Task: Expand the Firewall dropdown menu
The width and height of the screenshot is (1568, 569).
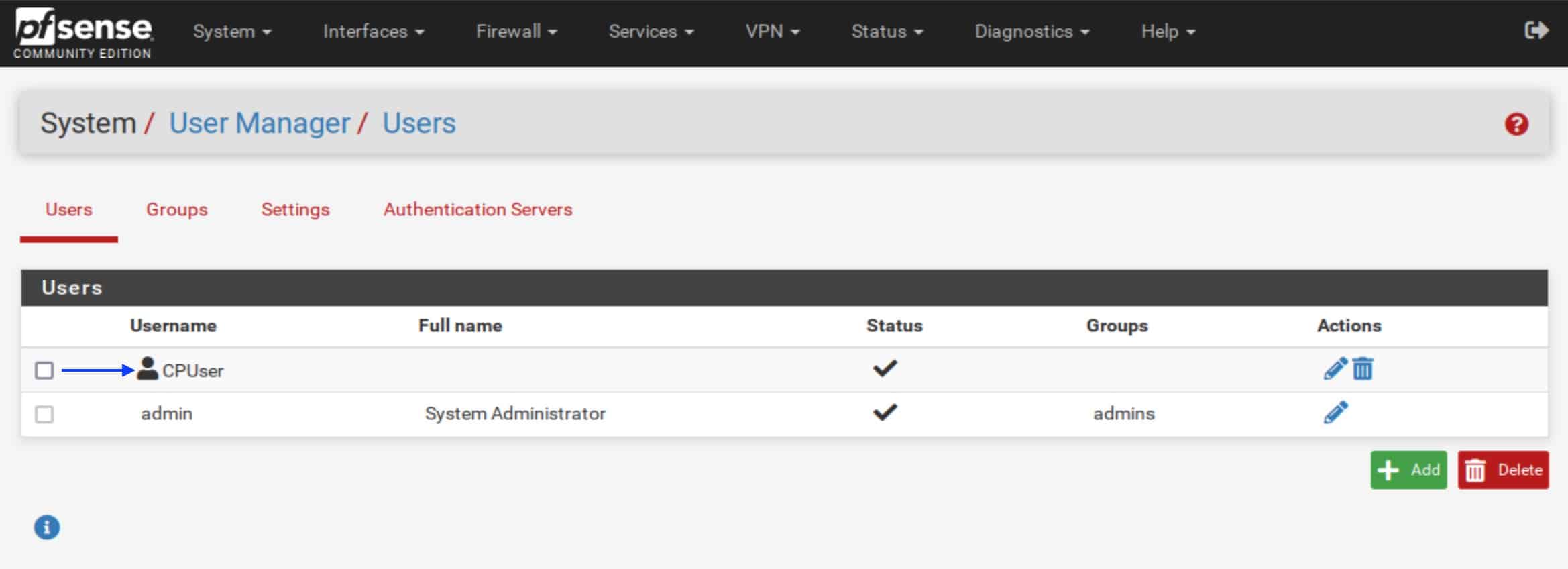Action: tap(516, 32)
